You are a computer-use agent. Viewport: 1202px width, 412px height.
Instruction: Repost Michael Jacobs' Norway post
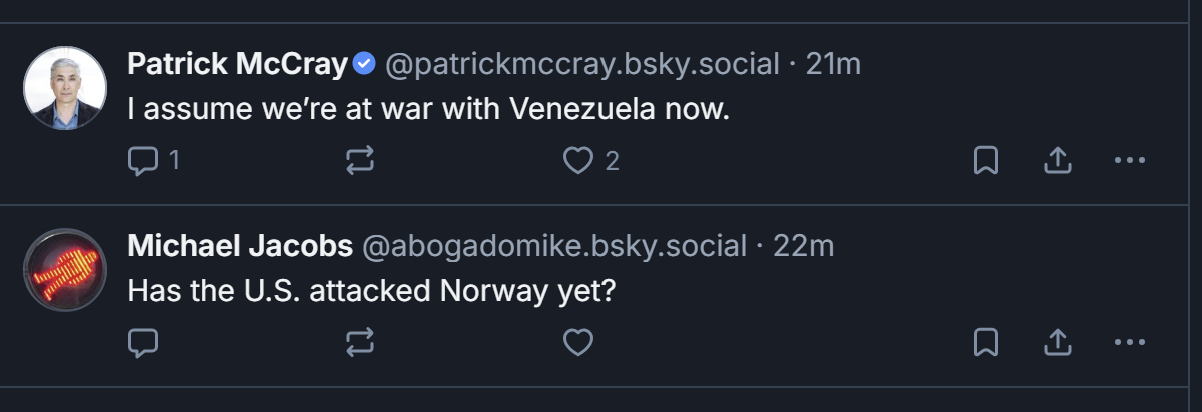(360, 343)
